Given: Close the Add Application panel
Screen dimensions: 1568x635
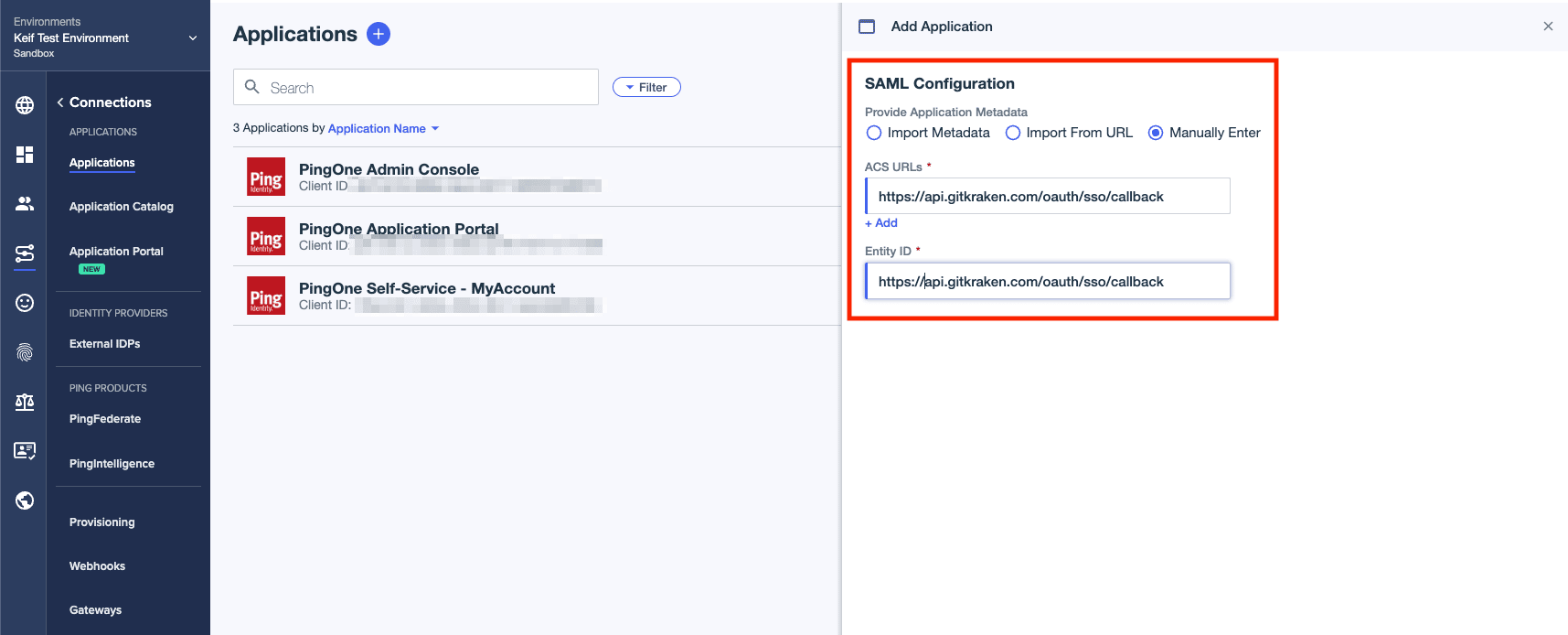Looking at the screenshot, I should pyautogui.click(x=1548, y=27).
